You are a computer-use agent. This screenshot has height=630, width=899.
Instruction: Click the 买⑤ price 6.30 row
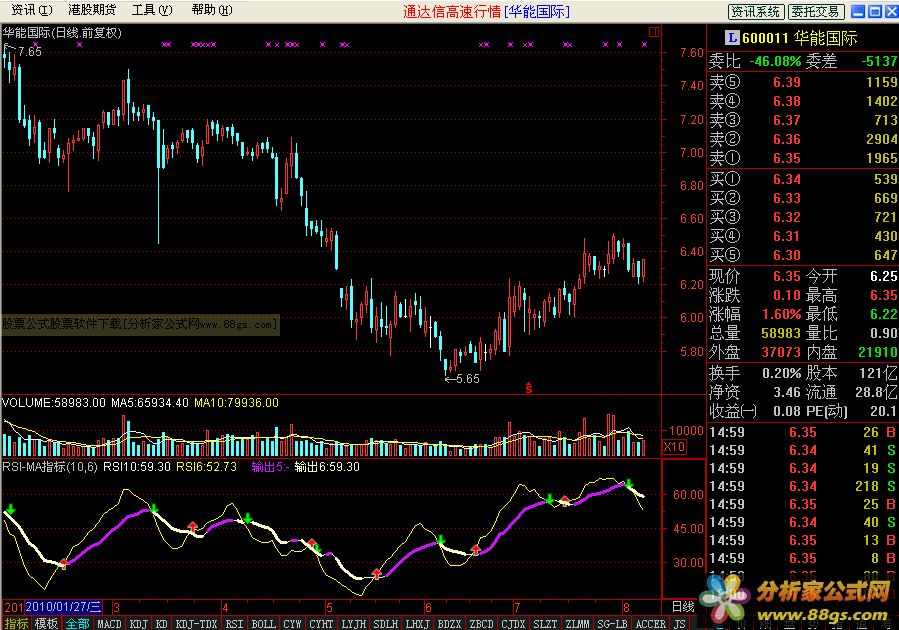803,255
